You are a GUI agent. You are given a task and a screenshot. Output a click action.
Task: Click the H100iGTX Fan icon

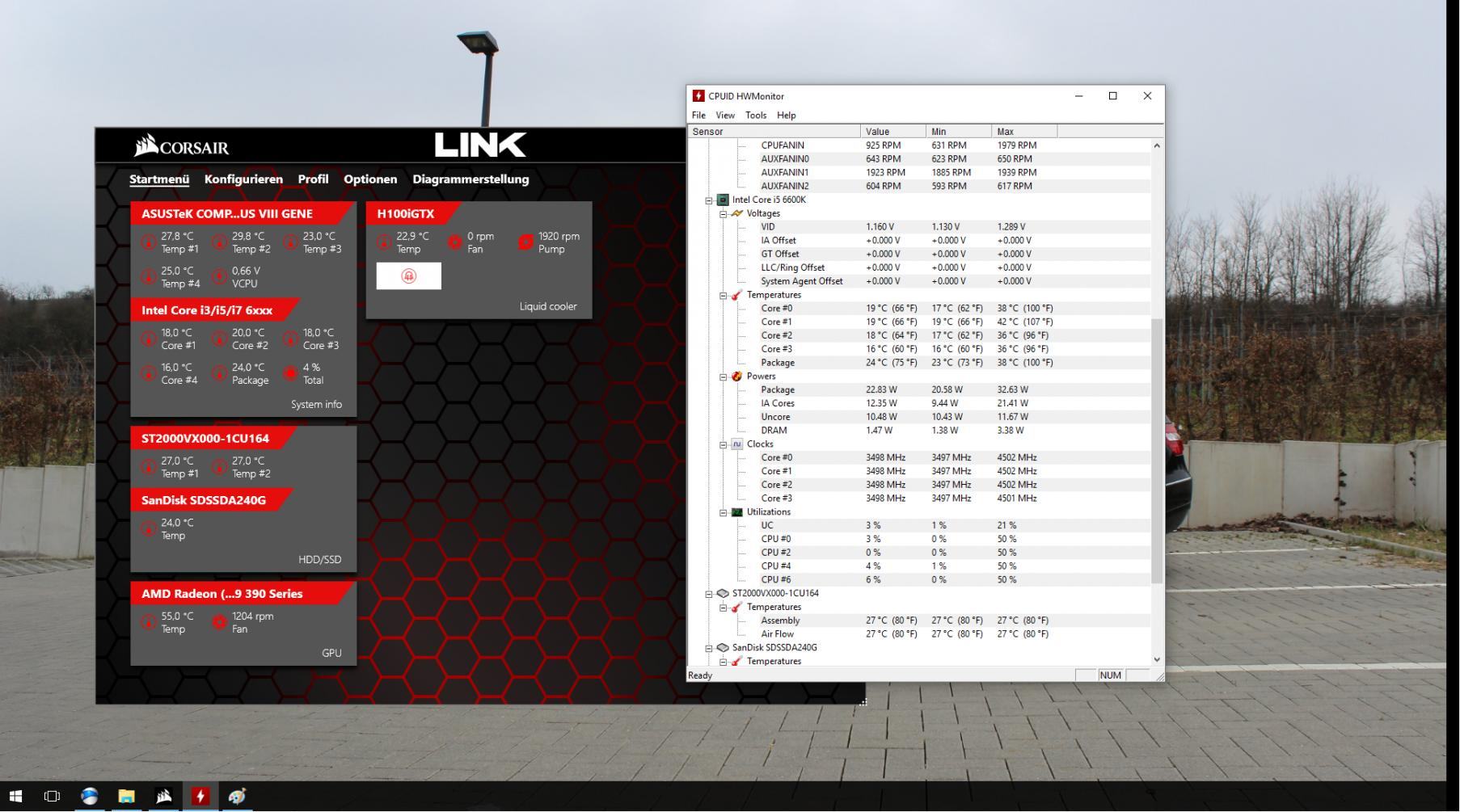455,242
